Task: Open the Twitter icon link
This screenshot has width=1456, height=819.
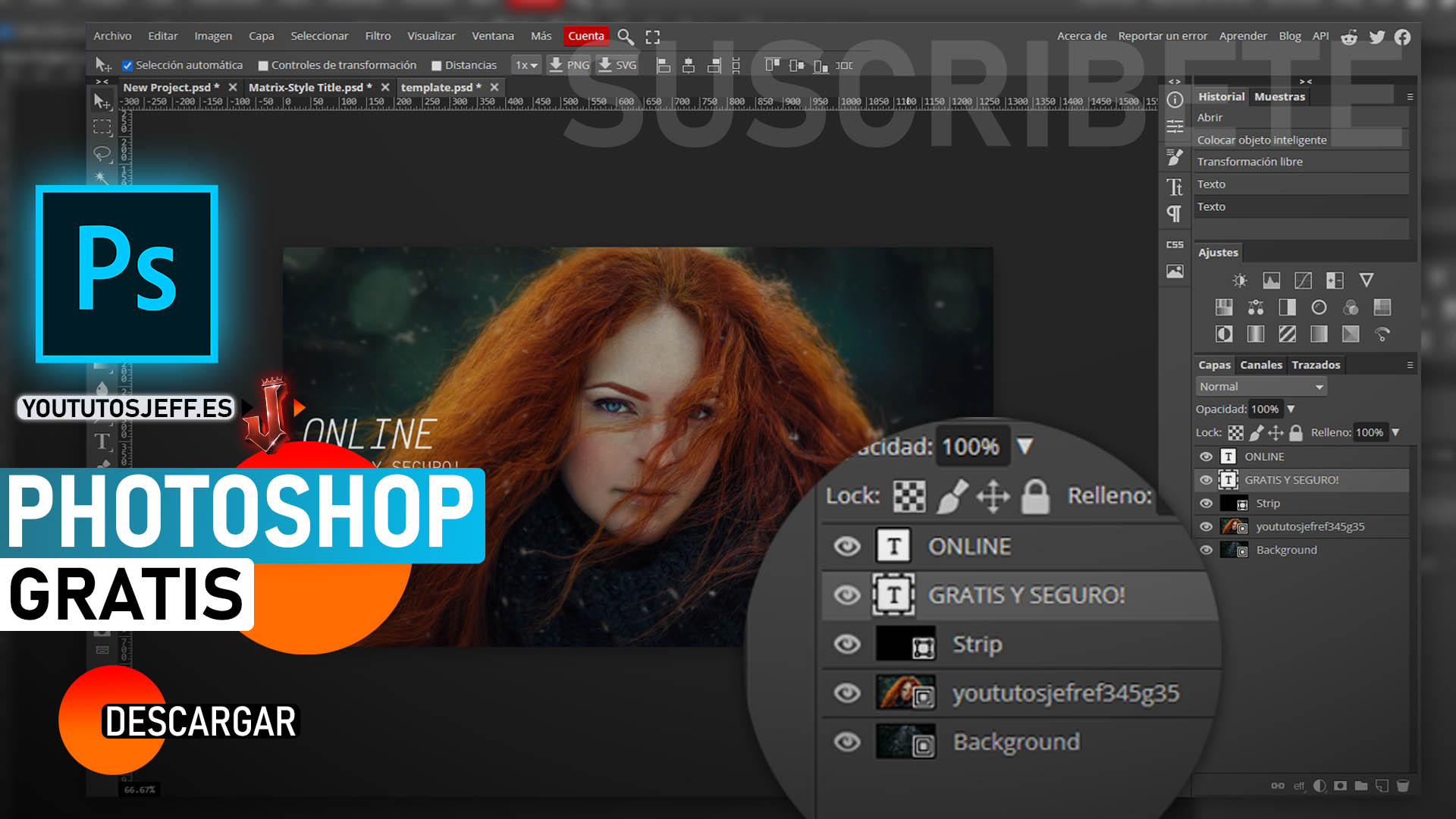Action: point(1377,37)
